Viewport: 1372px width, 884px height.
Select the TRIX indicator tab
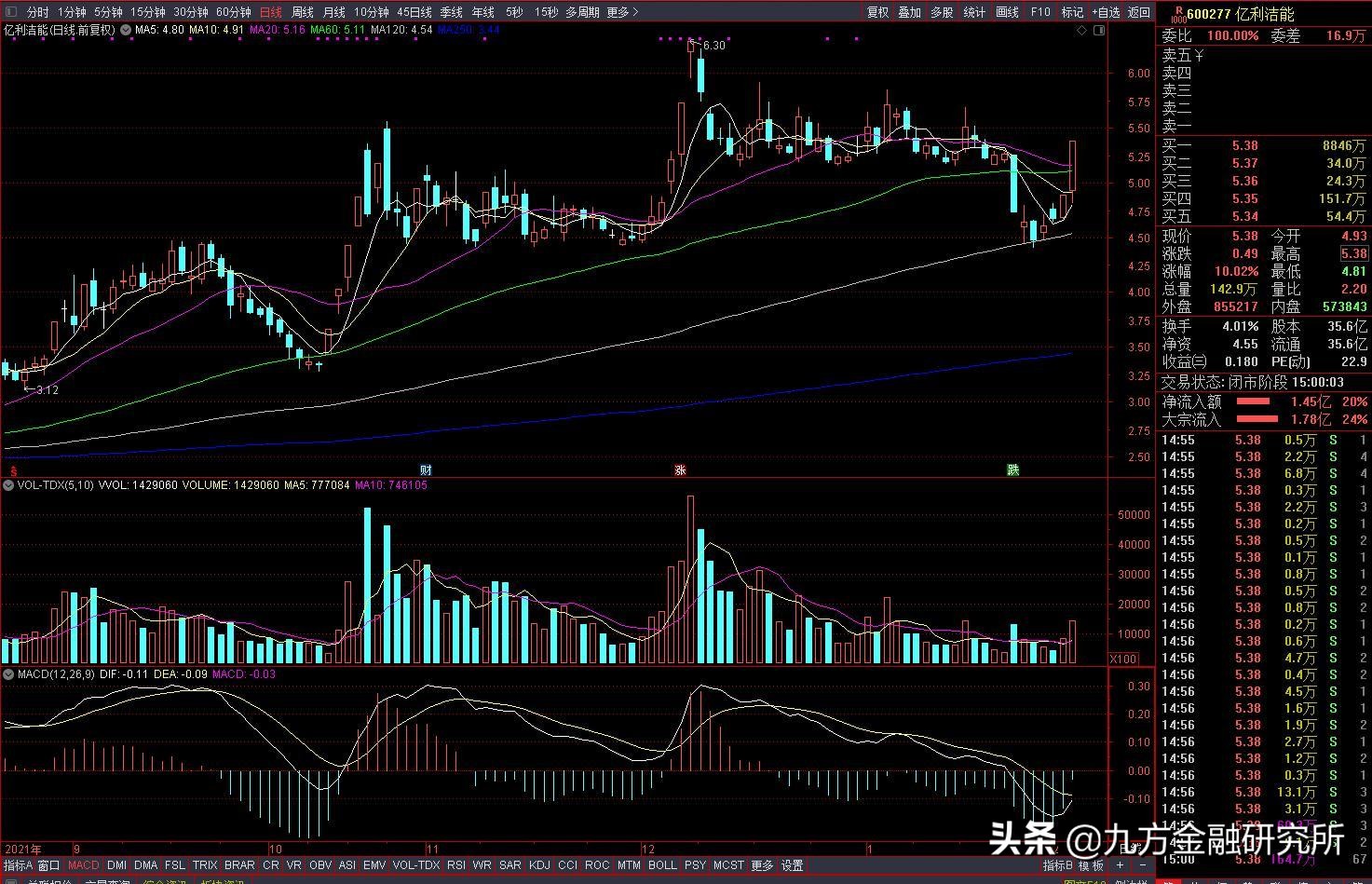[205, 865]
